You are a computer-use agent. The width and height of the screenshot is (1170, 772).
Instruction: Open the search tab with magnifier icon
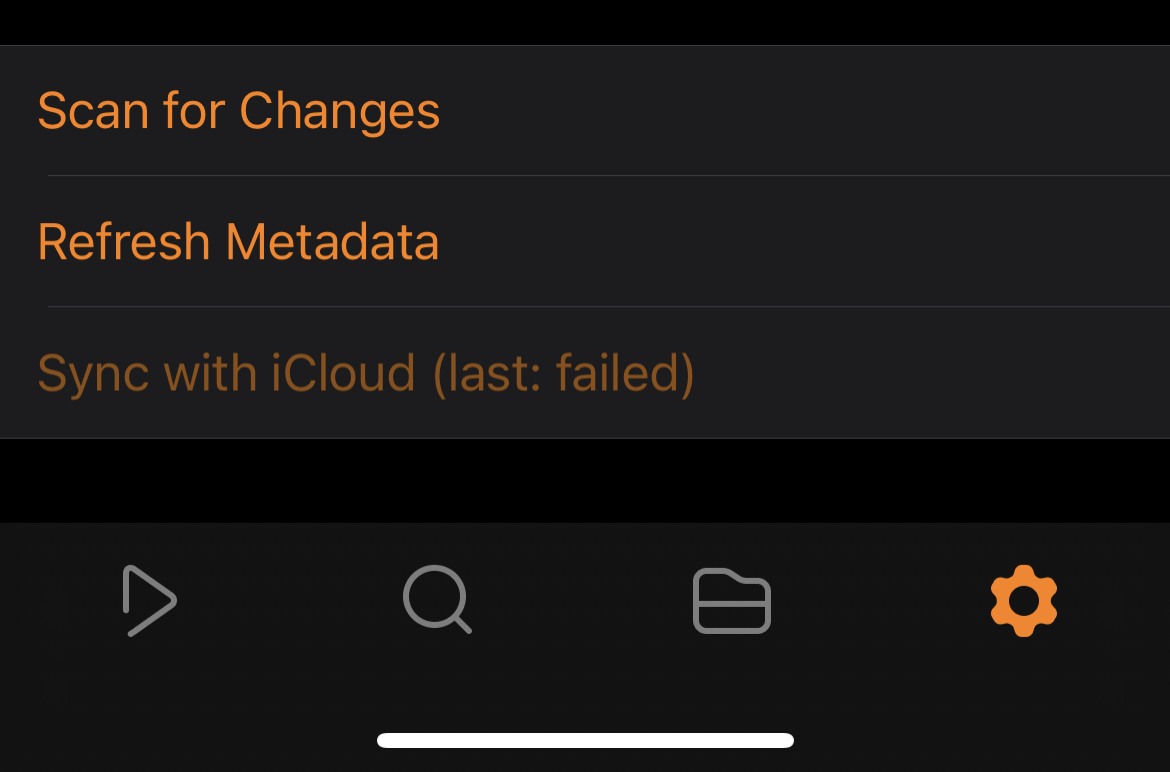tap(437, 600)
